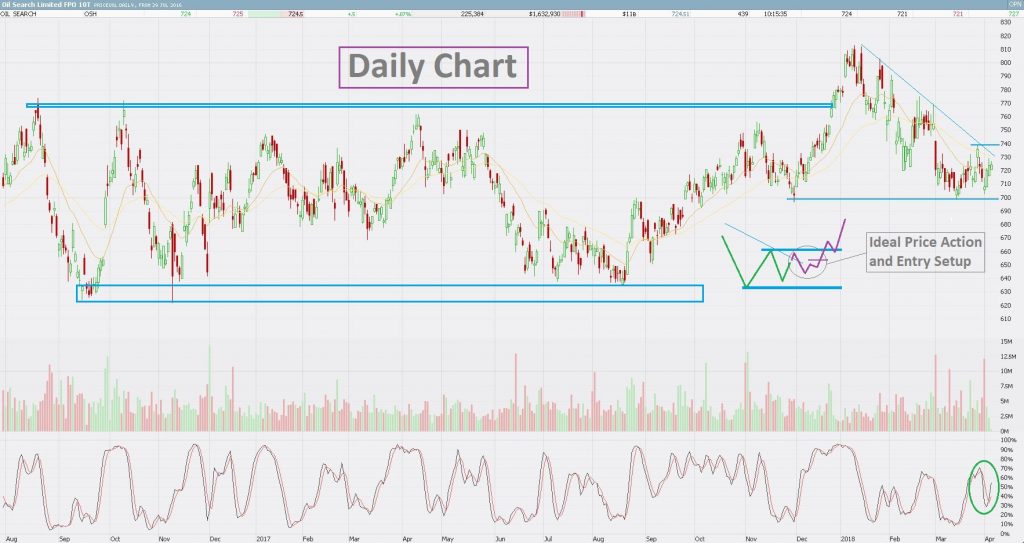1024x543 pixels.
Task: Click the '724.51' VWAP cell
Action: pos(680,14)
